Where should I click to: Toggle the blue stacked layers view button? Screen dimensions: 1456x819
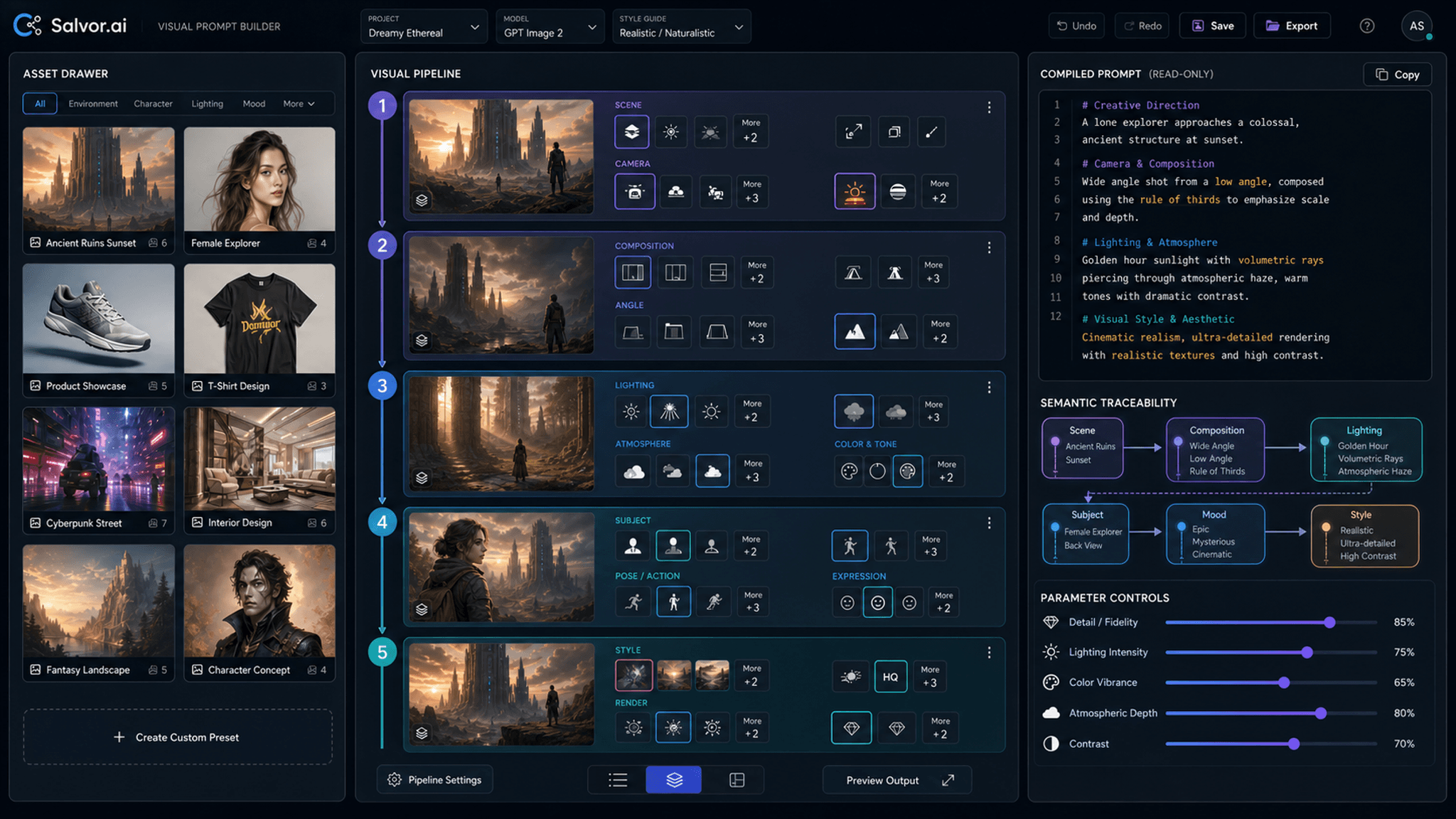674,781
